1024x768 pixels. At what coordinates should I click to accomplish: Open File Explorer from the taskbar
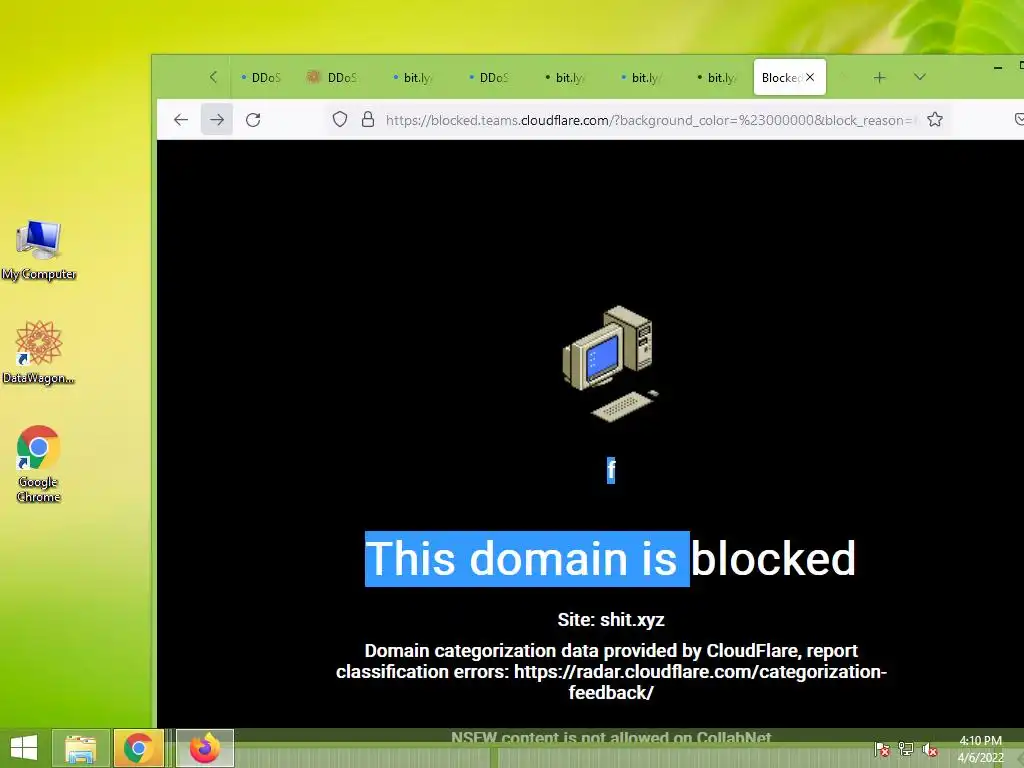80,748
